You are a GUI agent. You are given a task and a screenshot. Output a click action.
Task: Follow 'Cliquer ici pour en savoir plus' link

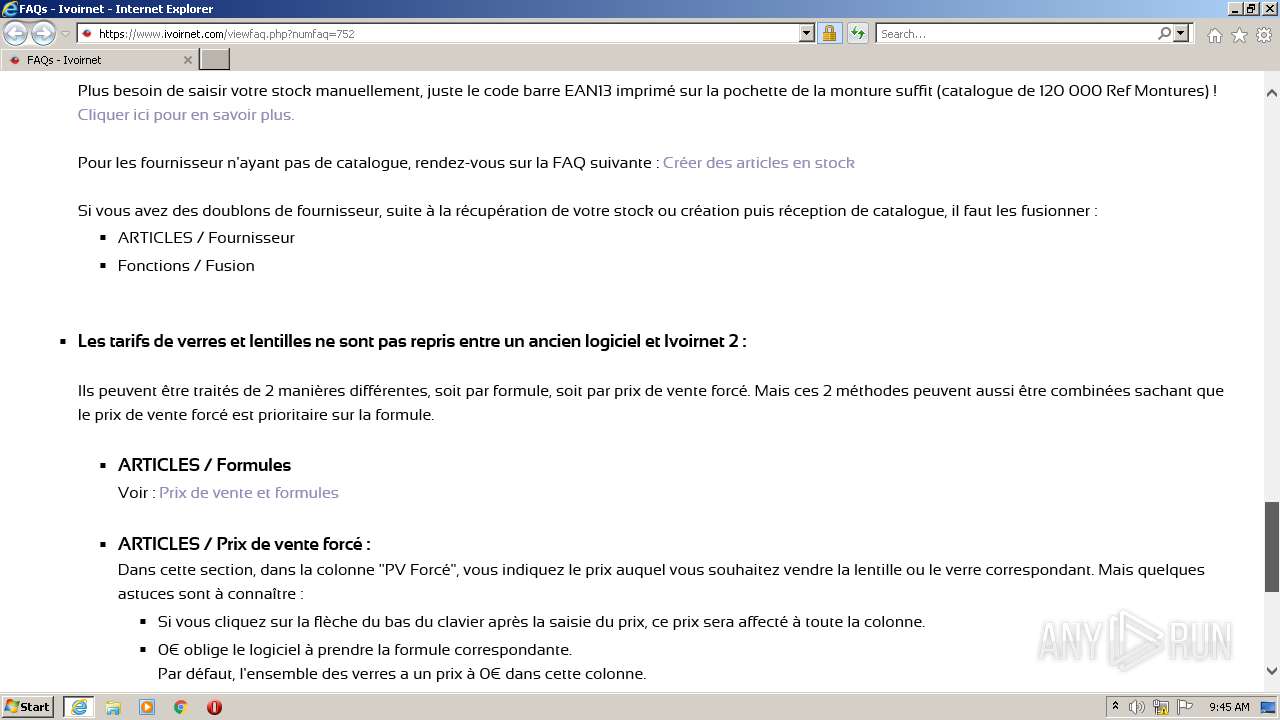tap(186, 114)
